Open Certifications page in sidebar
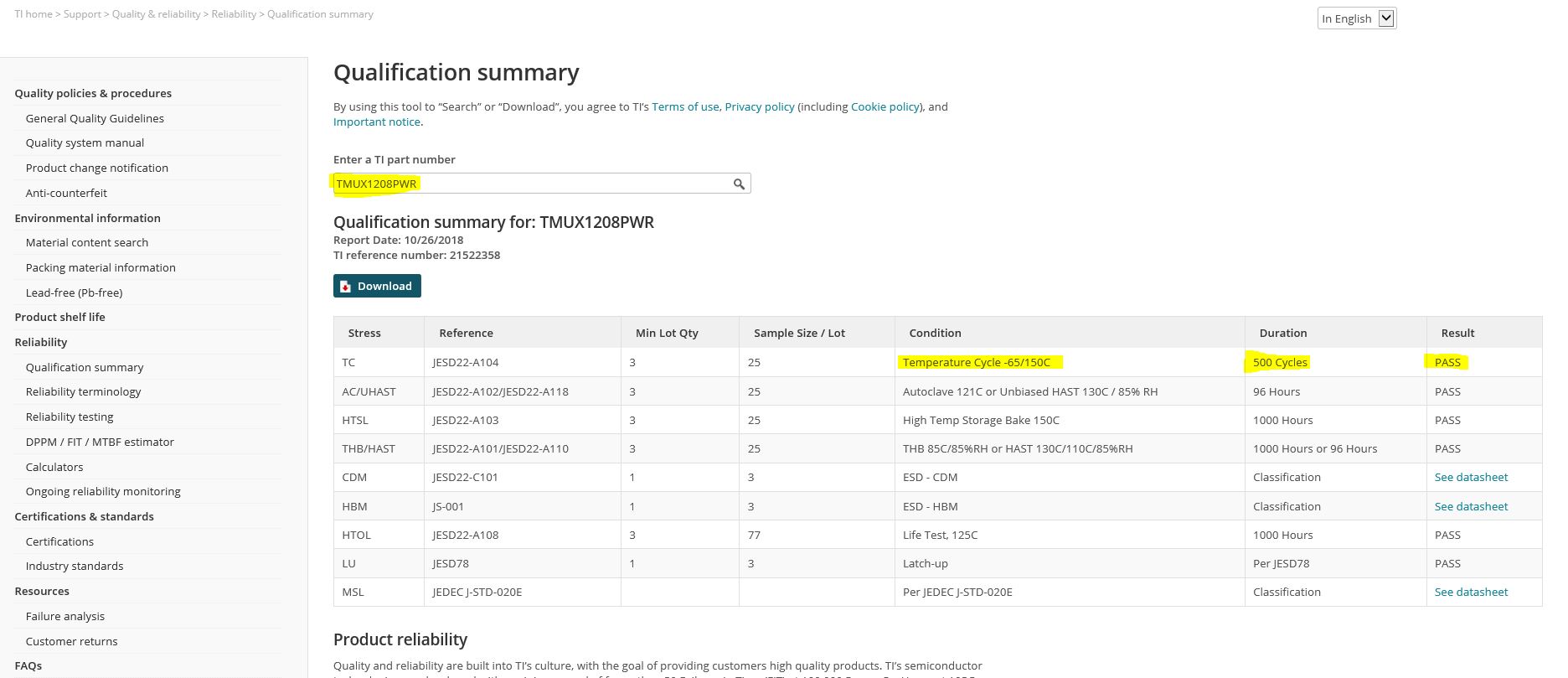1568x678 pixels. (x=59, y=541)
